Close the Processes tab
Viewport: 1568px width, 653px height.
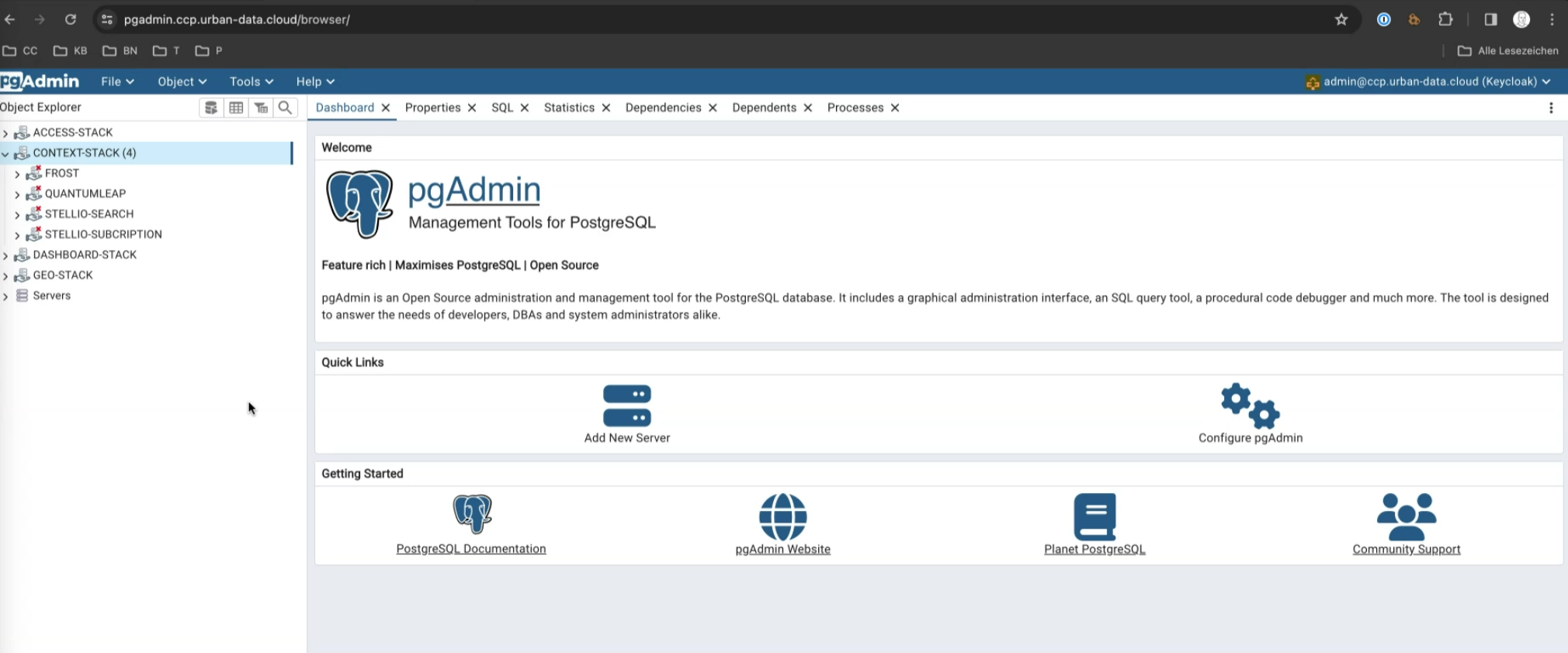(895, 108)
